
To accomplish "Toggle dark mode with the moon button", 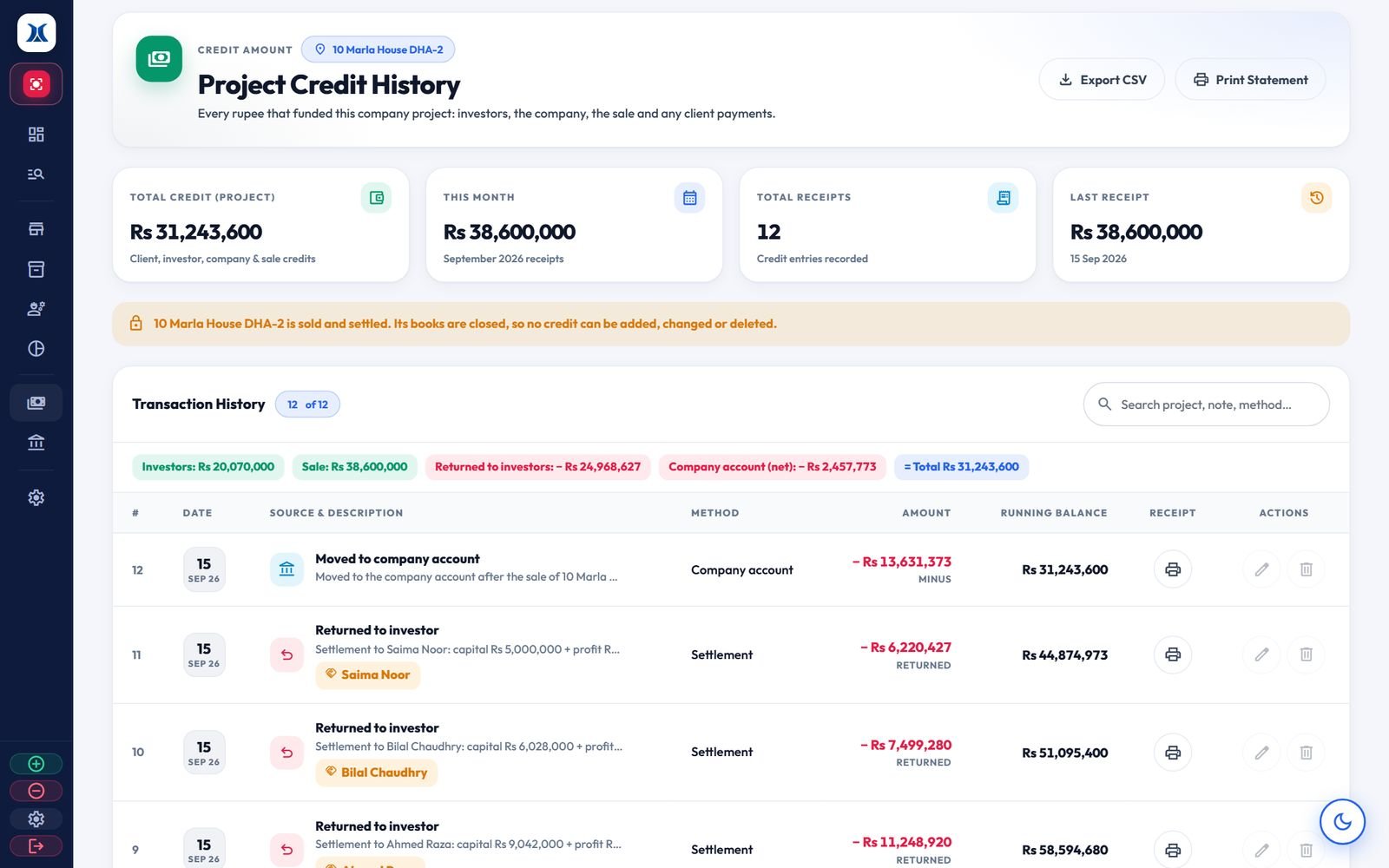I will (1342, 821).
